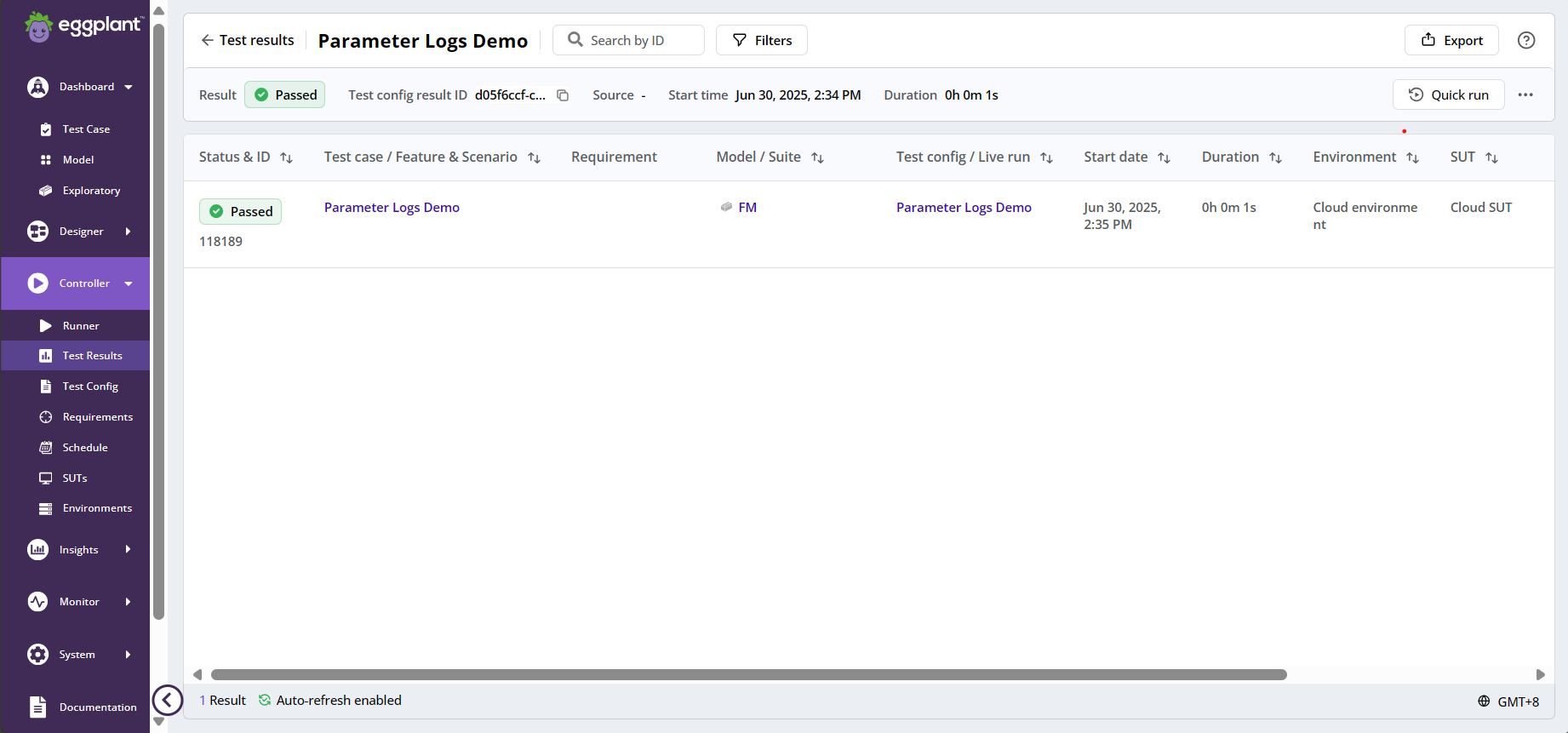Click result ID 118189
The image size is (1568, 733).
tap(220, 242)
